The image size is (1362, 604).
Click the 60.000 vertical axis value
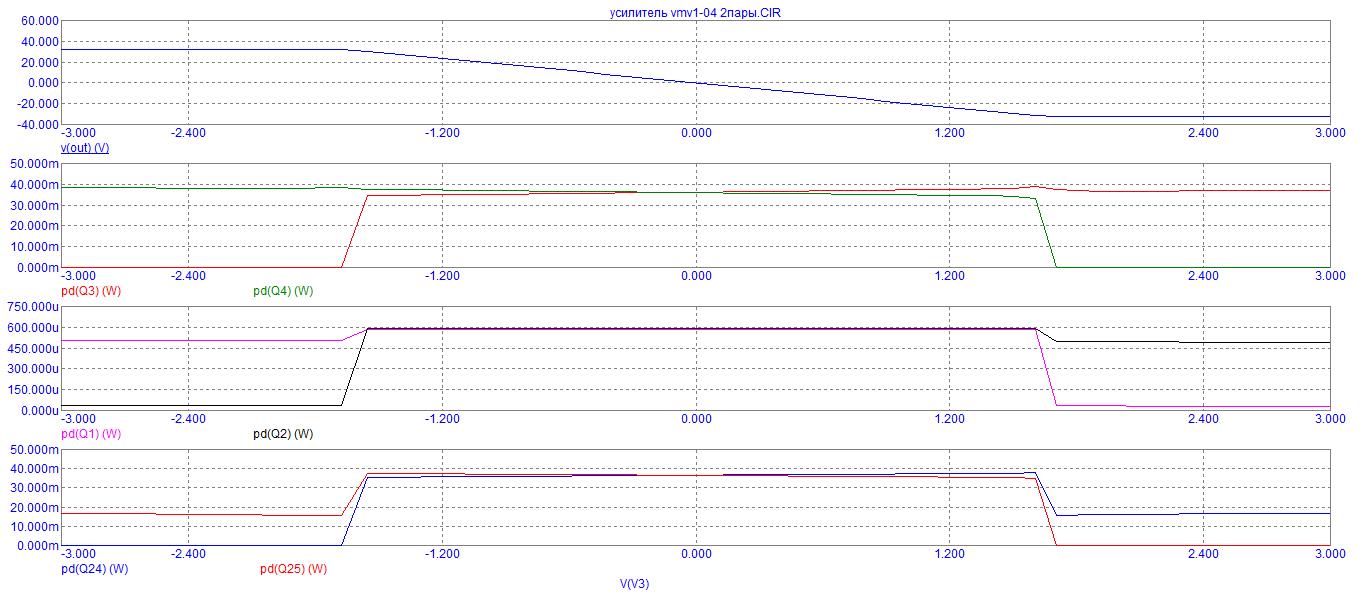pos(38,21)
